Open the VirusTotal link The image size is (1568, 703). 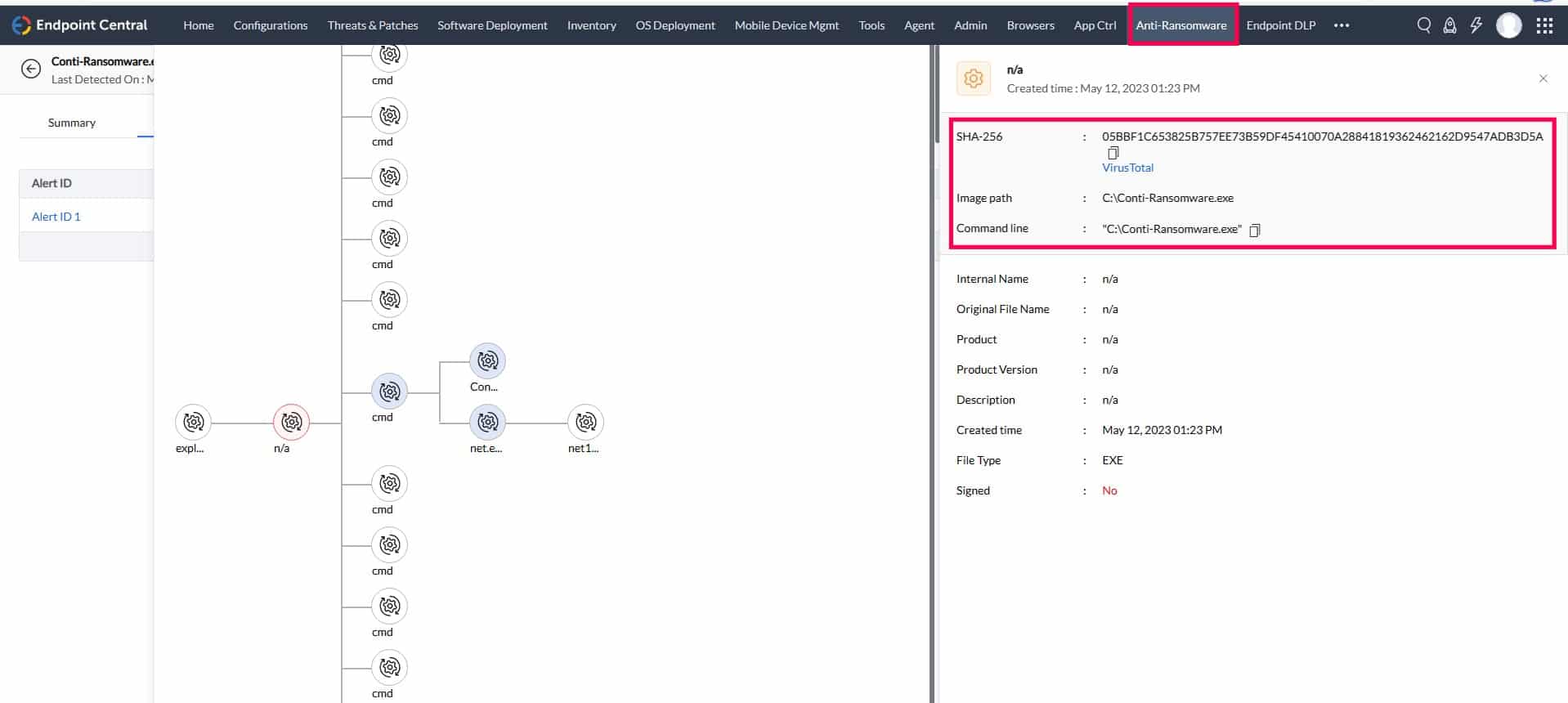pyautogui.click(x=1127, y=168)
